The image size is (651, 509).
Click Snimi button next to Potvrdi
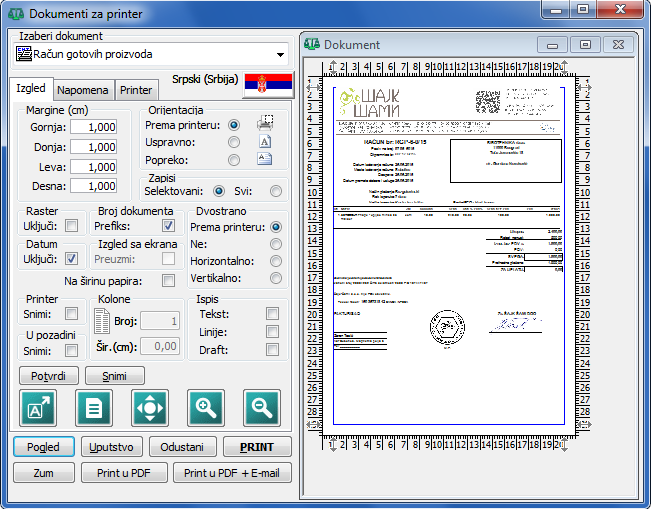[115, 376]
